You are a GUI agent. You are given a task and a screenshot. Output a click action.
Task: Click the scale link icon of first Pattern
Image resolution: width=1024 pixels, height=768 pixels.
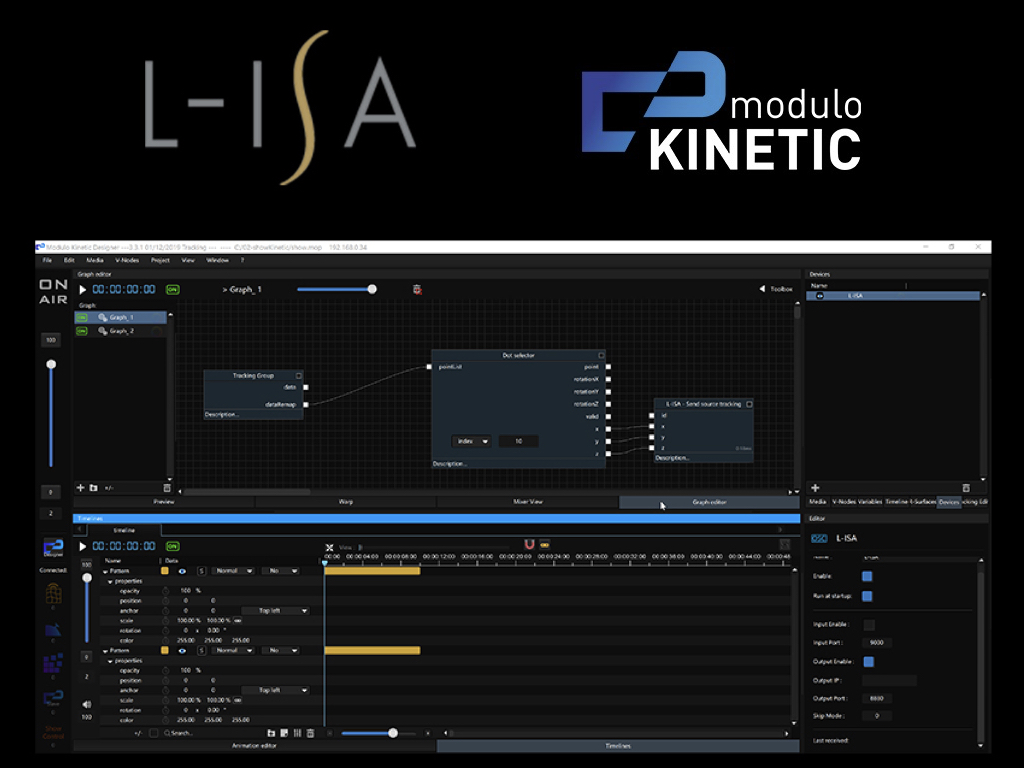pyautogui.click(x=238, y=620)
